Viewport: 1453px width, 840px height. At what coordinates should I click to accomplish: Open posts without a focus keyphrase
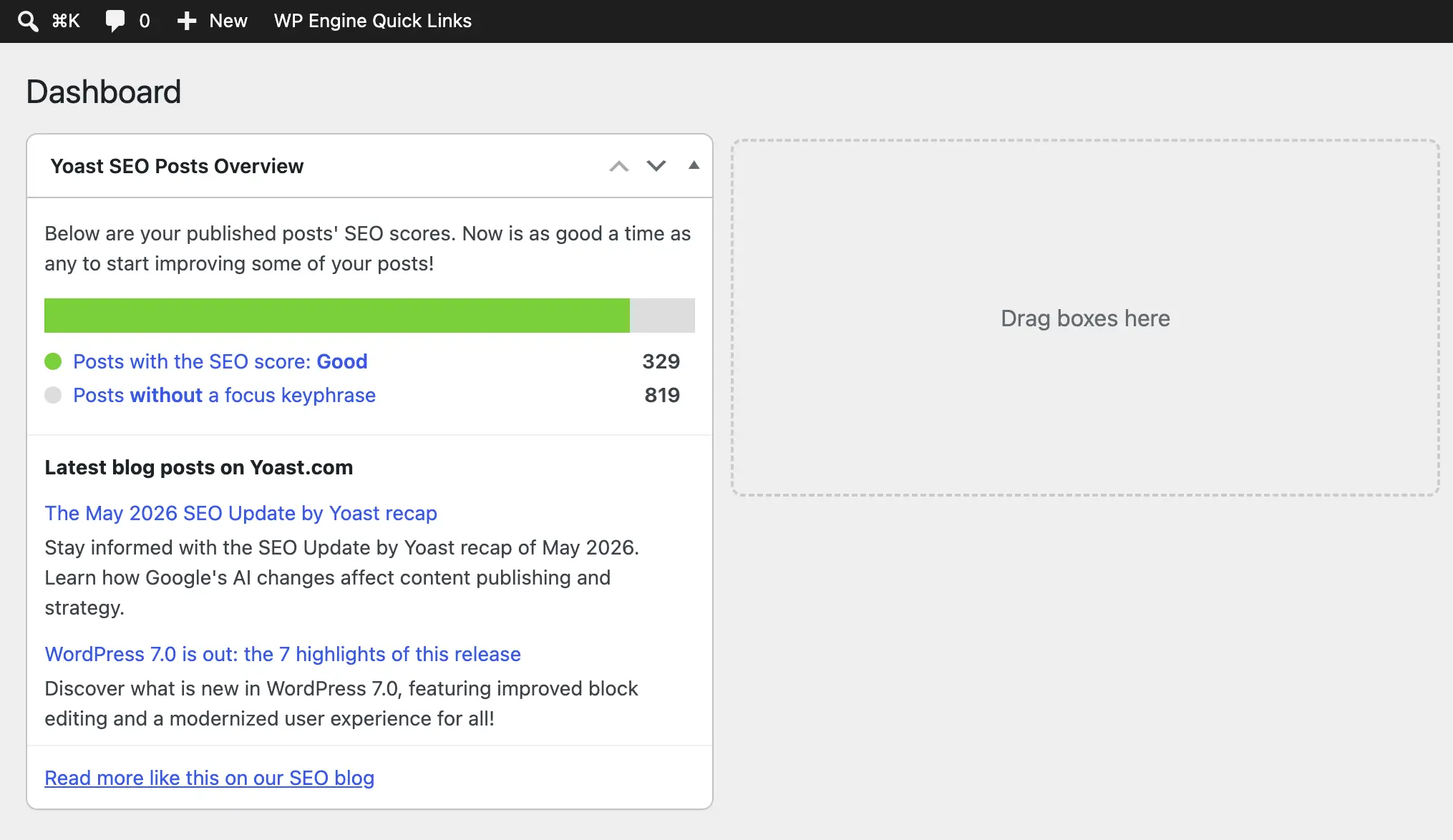[224, 395]
